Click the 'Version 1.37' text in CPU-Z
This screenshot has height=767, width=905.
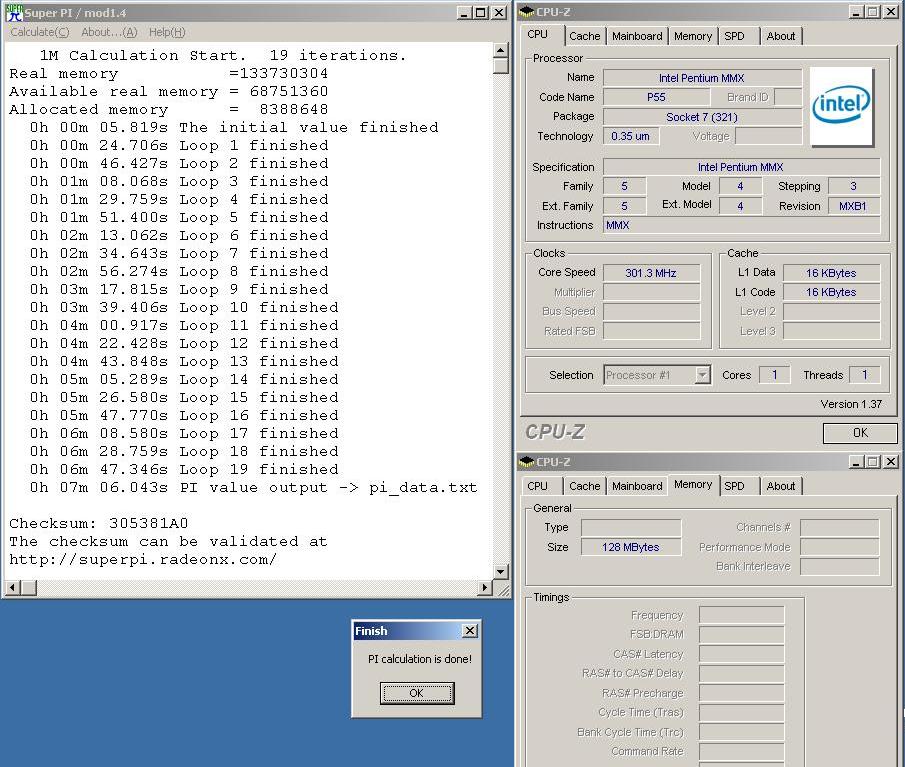pos(851,404)
